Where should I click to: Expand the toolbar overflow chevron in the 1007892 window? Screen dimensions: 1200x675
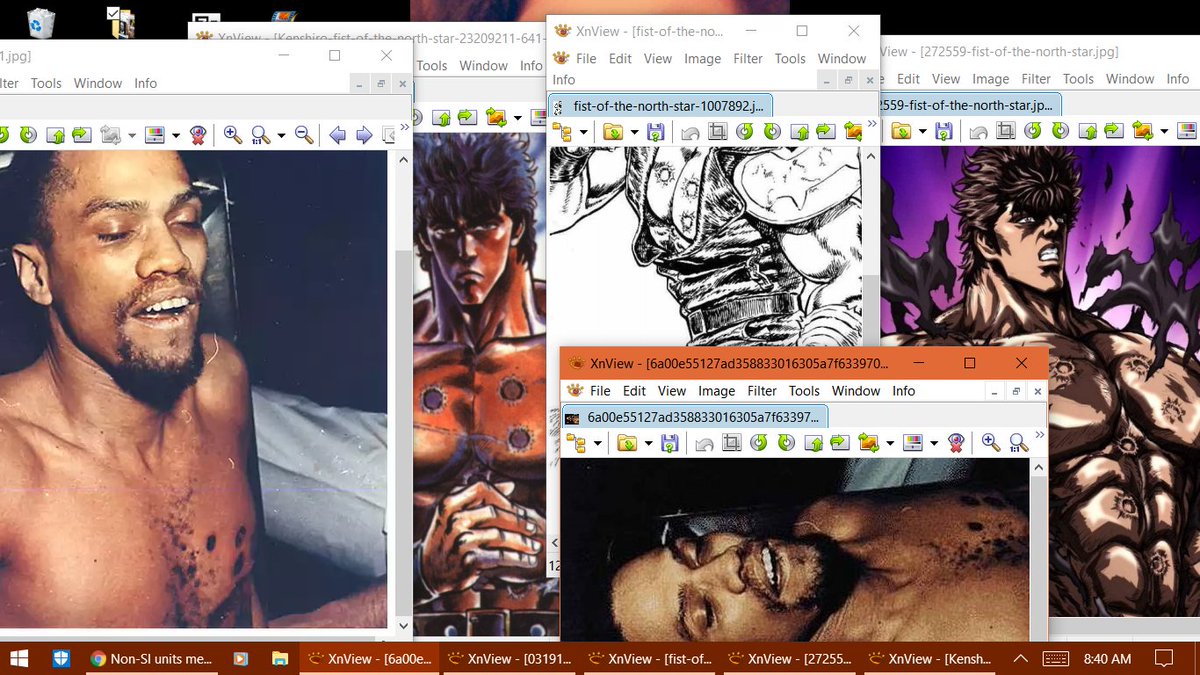(872, 125)
